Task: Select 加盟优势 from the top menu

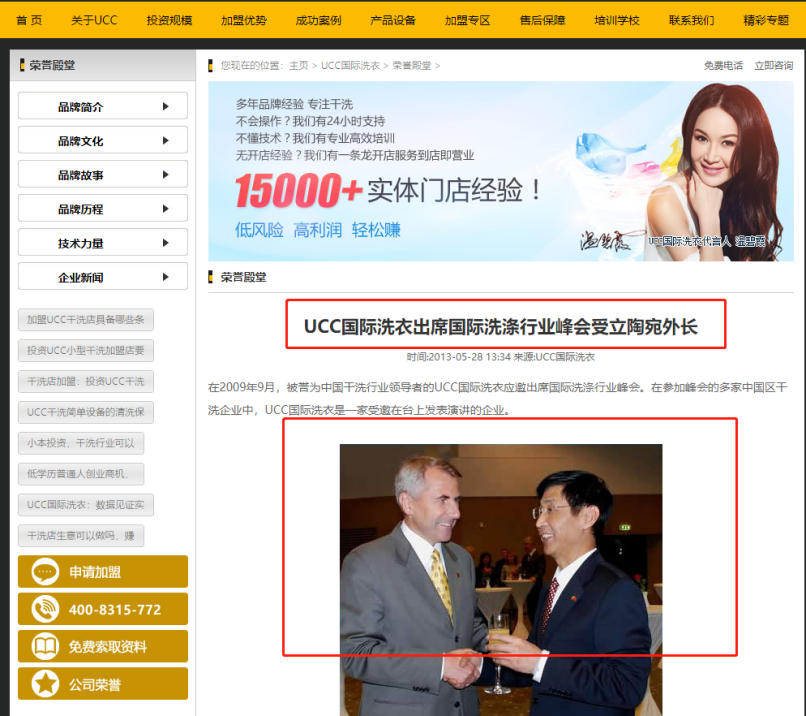Action: click(244, 20)
